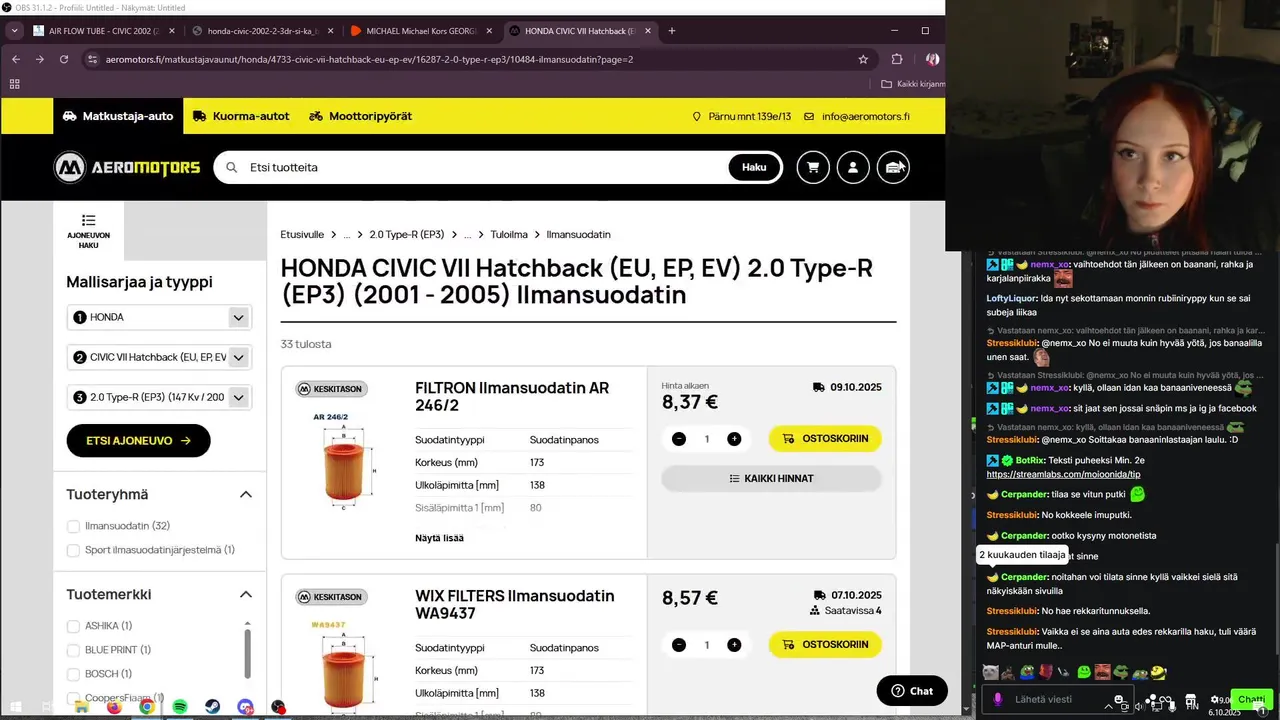The image size is (1280, 720).
Task: Open the HONDA make dropdown
Action: click(x=159, y=317)
